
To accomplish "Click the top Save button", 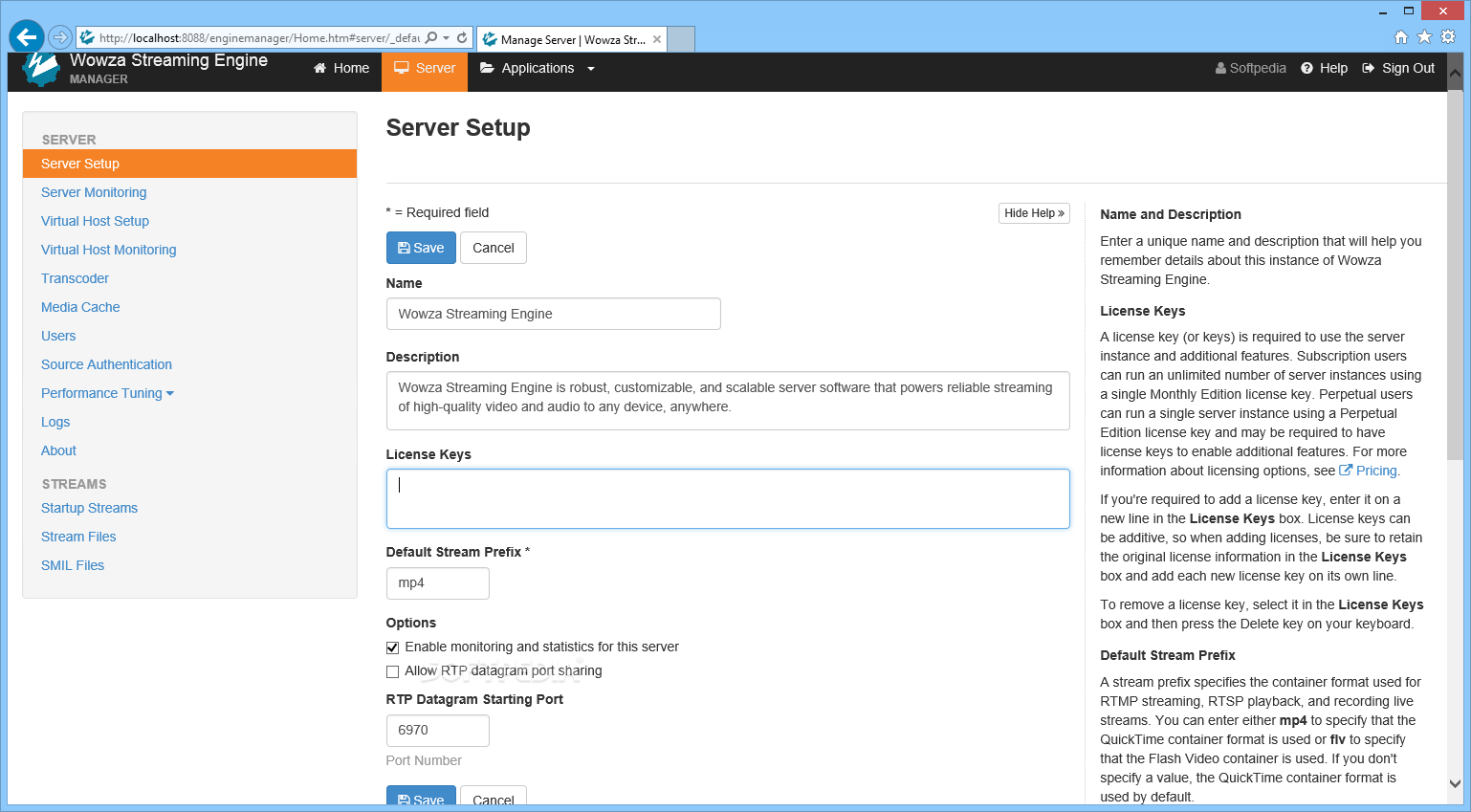I will point(421,248).
